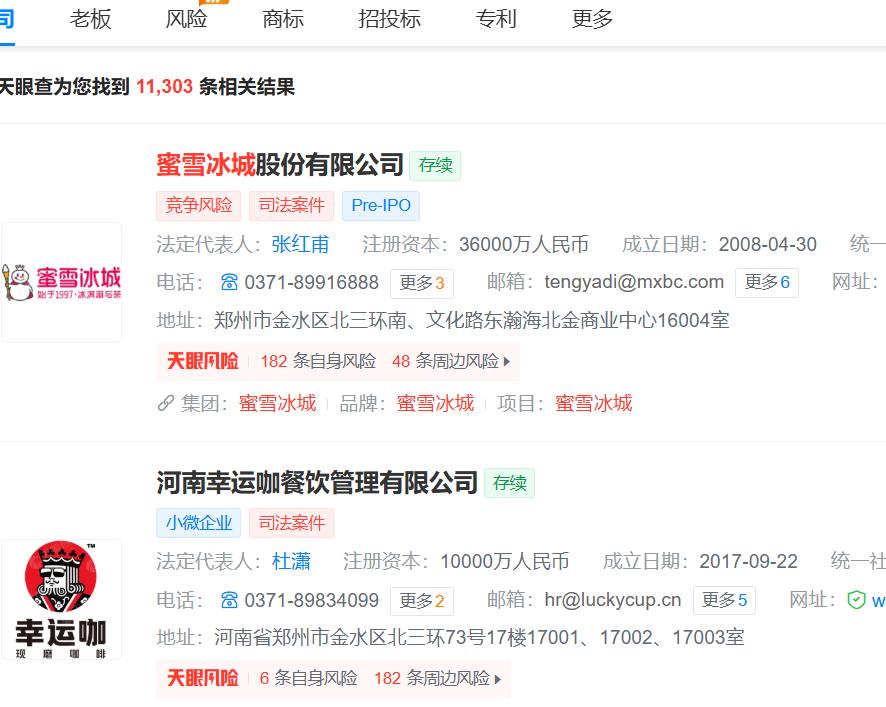
Task: Click the 小微企业 tag
Action: tap(198, 523)
